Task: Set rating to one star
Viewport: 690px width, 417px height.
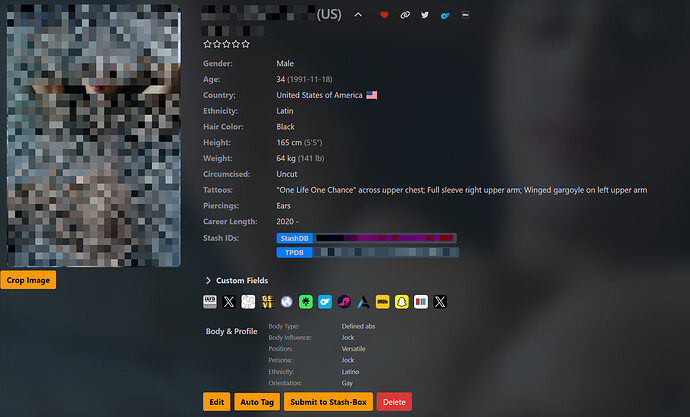Action: pos(208,44)
